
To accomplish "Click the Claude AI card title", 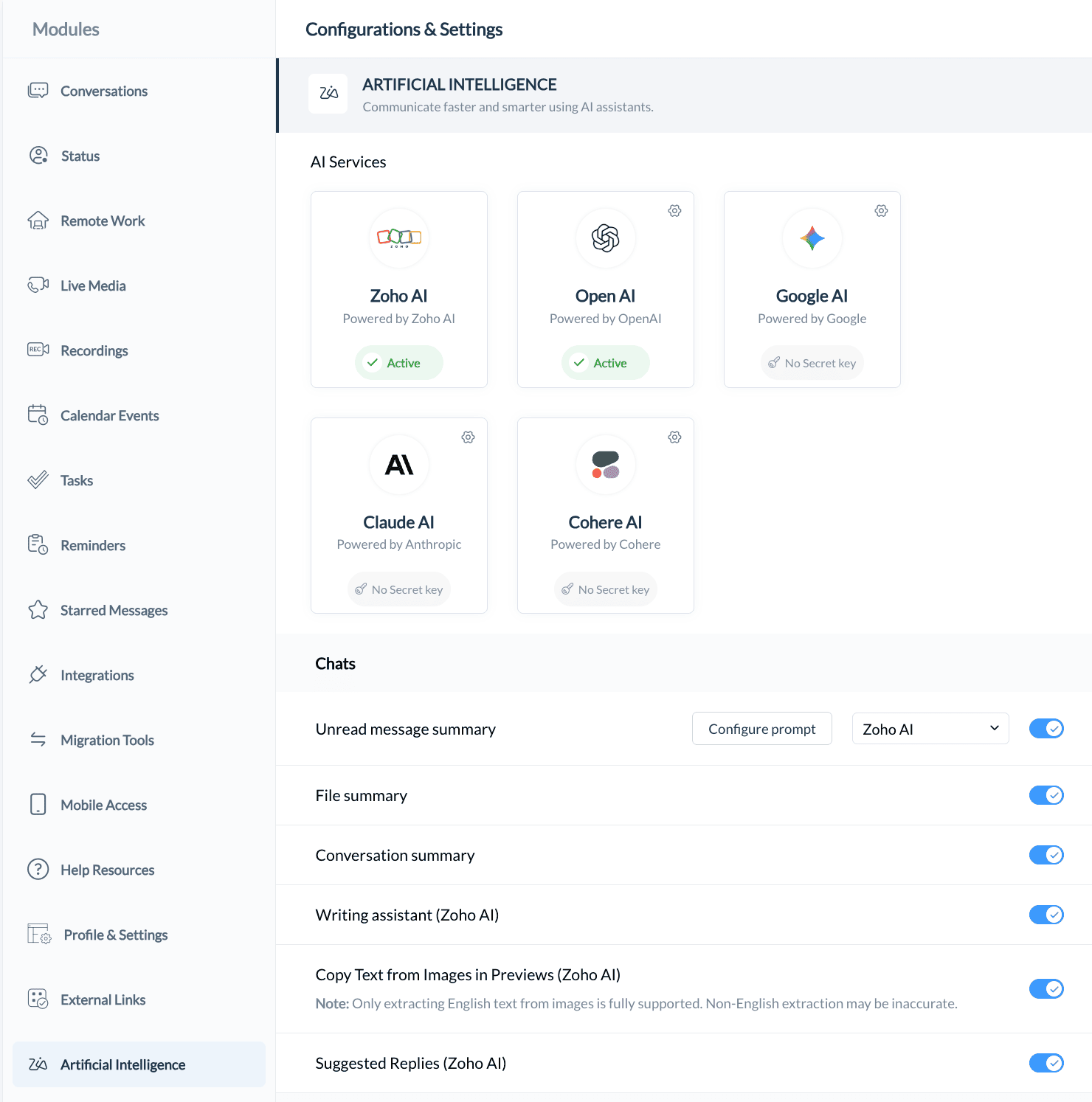I will point(399,522).
